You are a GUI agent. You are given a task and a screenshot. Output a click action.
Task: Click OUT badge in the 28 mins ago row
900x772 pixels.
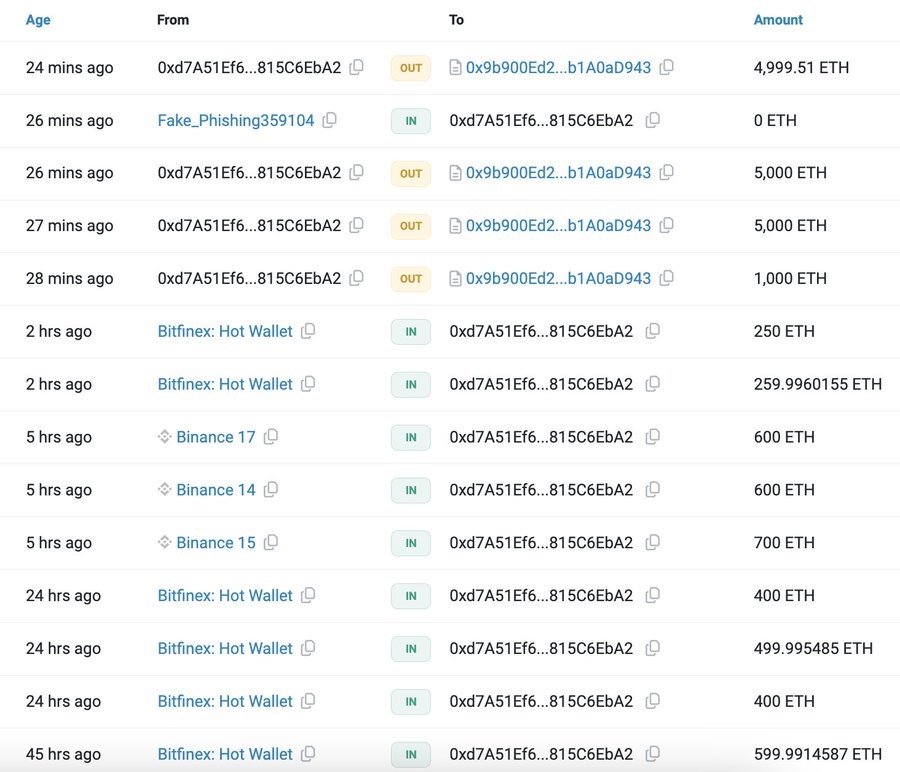pyautogui.click(x=411, y=279)
